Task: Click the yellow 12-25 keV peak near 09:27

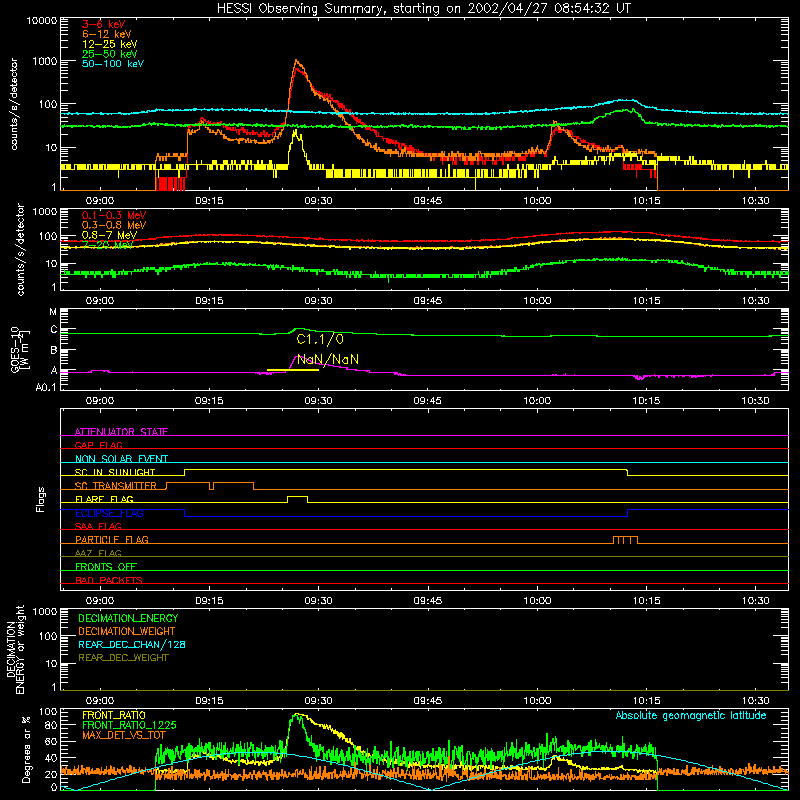Action: tap(295, 134)
